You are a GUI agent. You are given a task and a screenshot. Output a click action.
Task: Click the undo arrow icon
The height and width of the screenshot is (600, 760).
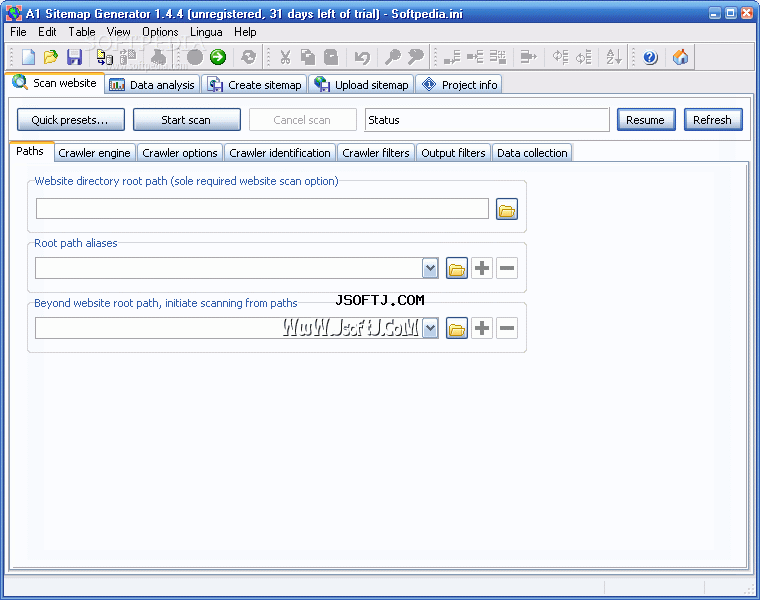tap(362, 57)
